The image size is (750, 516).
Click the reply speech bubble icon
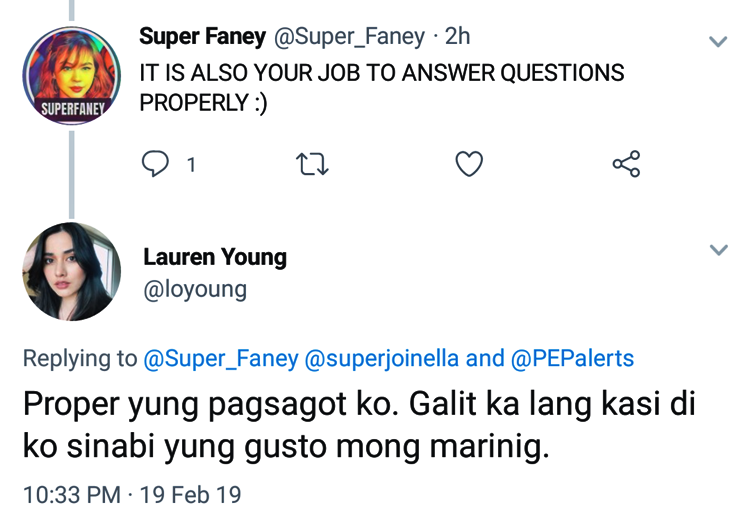(155, 164)
